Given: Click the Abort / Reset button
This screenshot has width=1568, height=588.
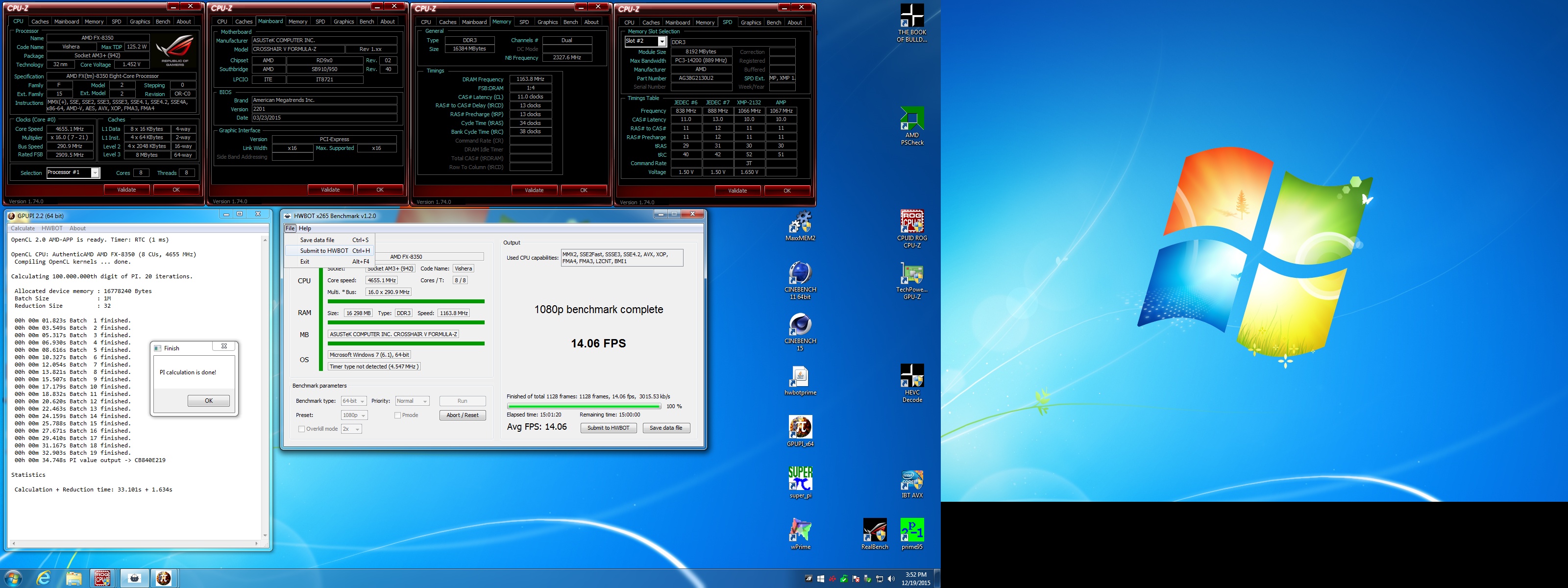Looking at the screenshot, I should pyautogui.click(x=462, y=415).
